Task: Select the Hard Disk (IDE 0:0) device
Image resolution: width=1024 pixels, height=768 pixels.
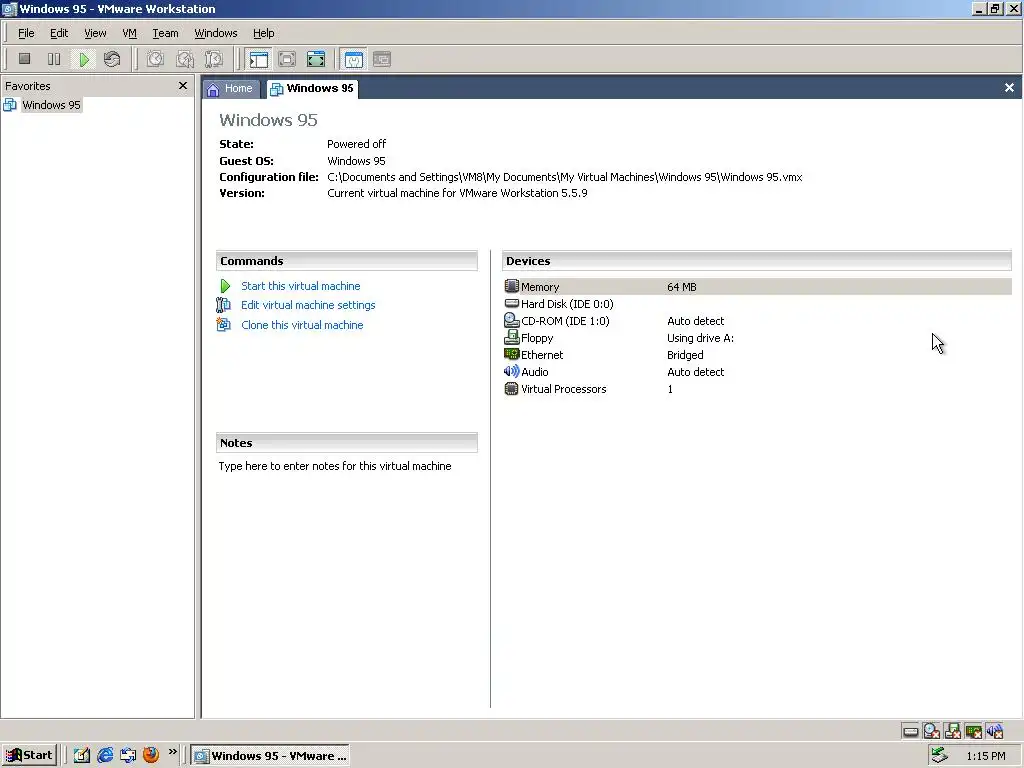Action: (x=758, y=304)
